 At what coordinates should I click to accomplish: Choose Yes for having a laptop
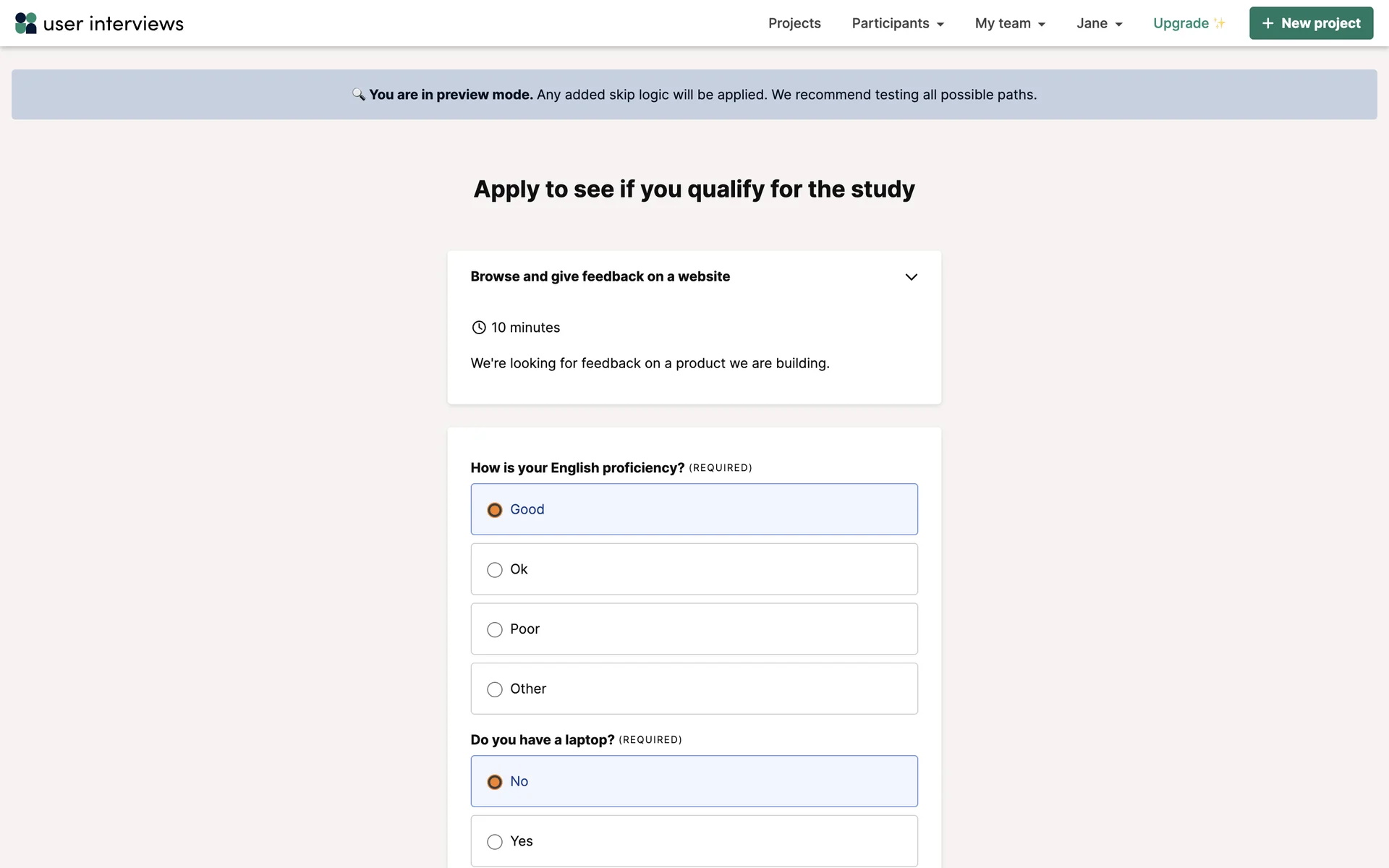495,842
